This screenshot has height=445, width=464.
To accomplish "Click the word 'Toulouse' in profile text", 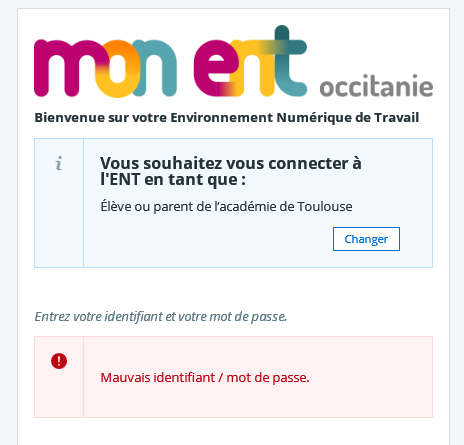I will tap(325, 207).
